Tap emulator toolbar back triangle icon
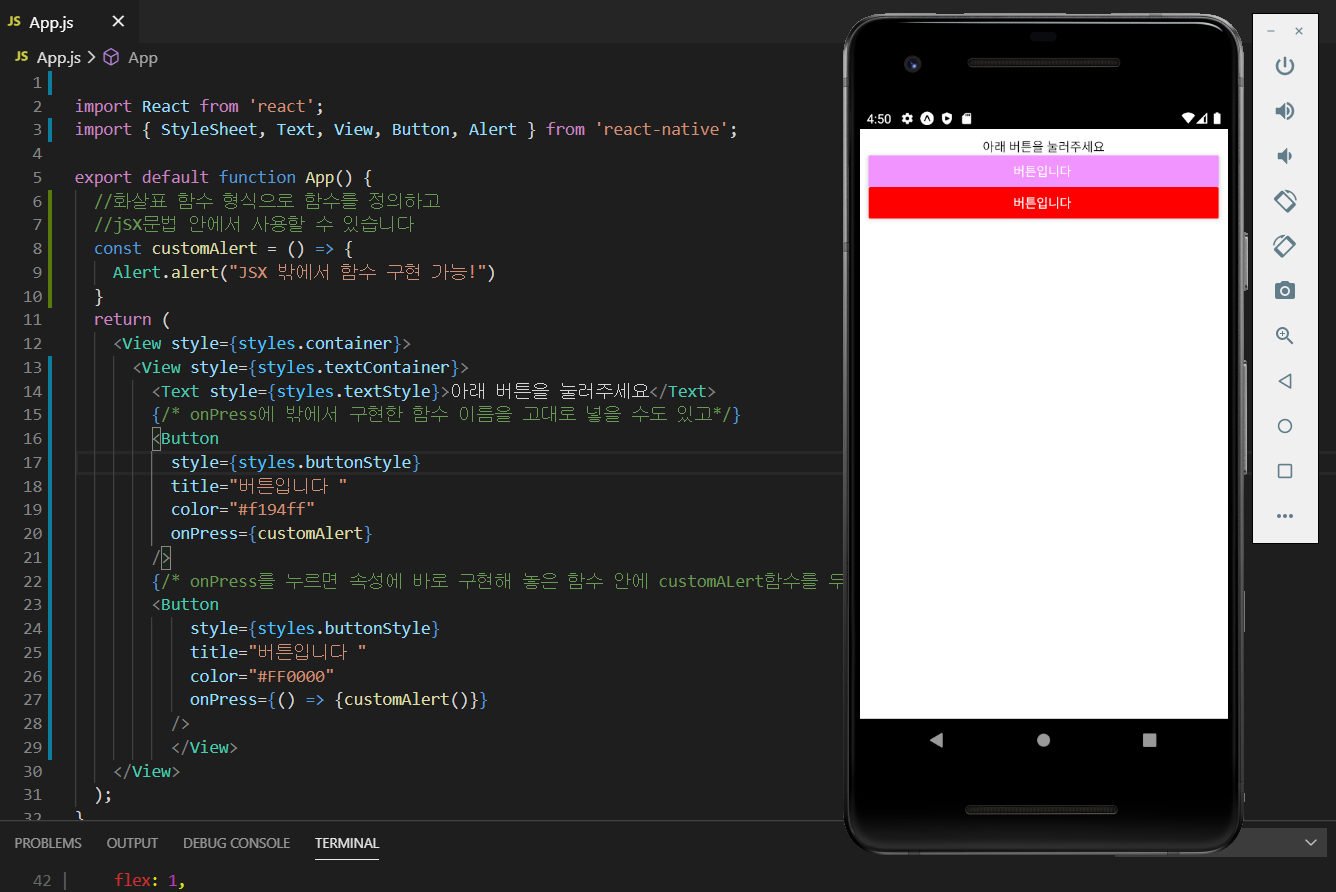The height and width of the screenshot is (892, 1336). pyautogui.click(x=1285, y=381)
